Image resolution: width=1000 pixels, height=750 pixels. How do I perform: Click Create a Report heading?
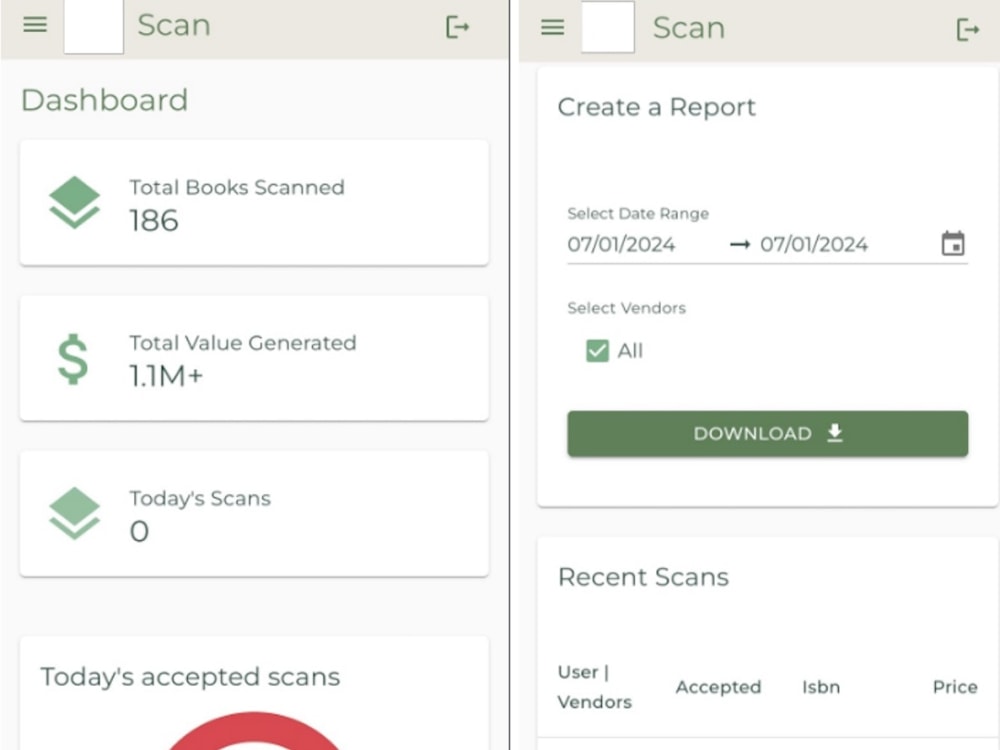pyautogui.click(x=656, y=107)
